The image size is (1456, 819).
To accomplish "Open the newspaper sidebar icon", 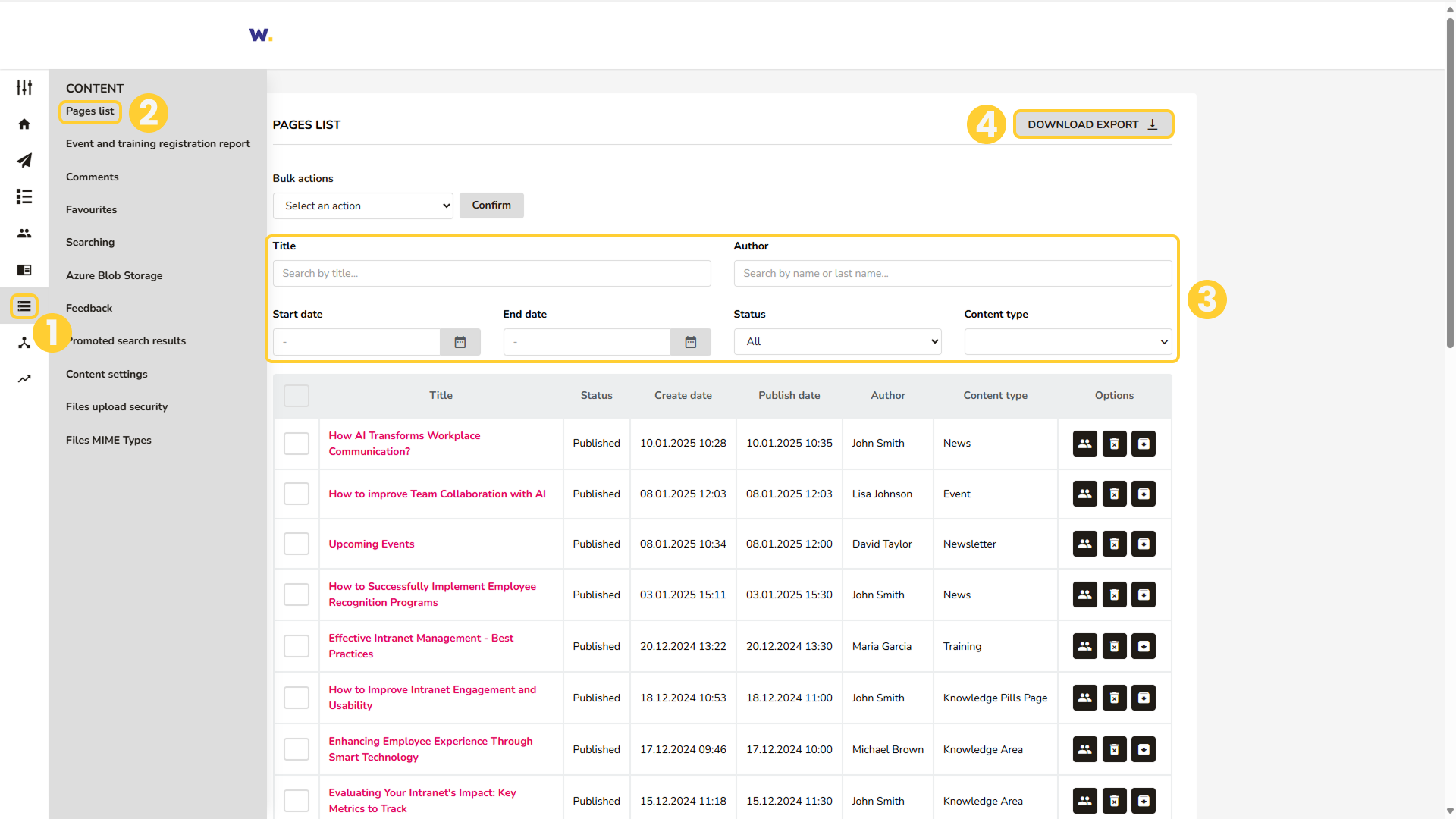I will [24, 269].
